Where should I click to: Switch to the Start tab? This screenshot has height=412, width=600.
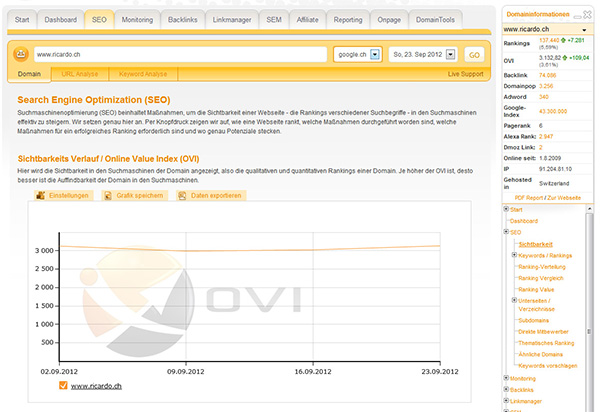pyautogui.click(x=22, y=20)
